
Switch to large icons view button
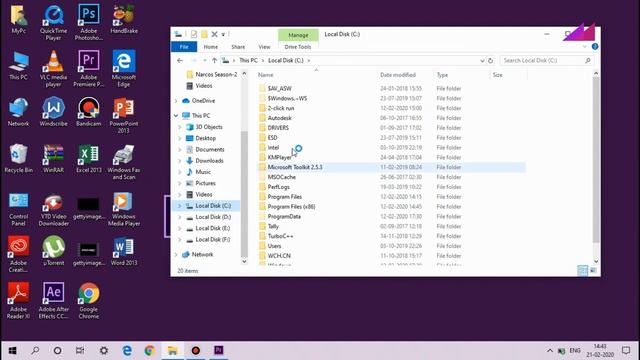click(x=593, y=270)
